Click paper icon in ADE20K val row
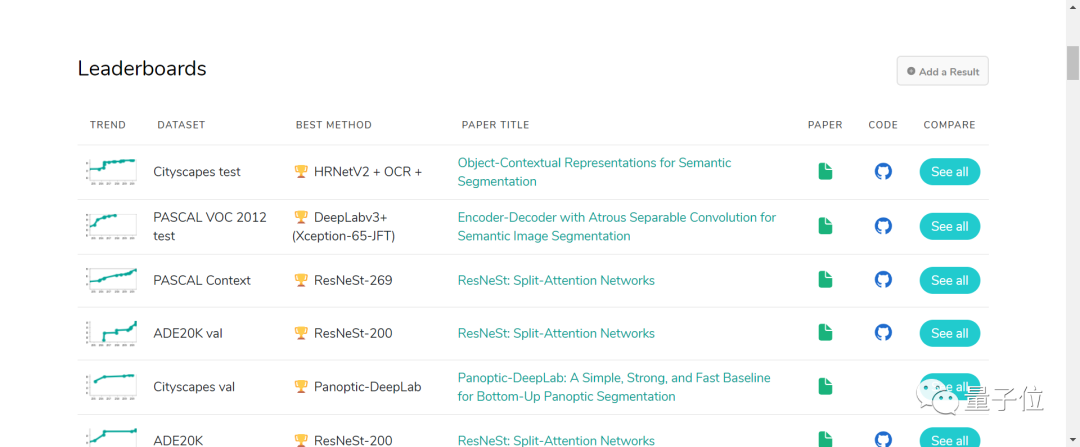The width and height of the screenshot is (1080, 447). (x=825, y=333)
